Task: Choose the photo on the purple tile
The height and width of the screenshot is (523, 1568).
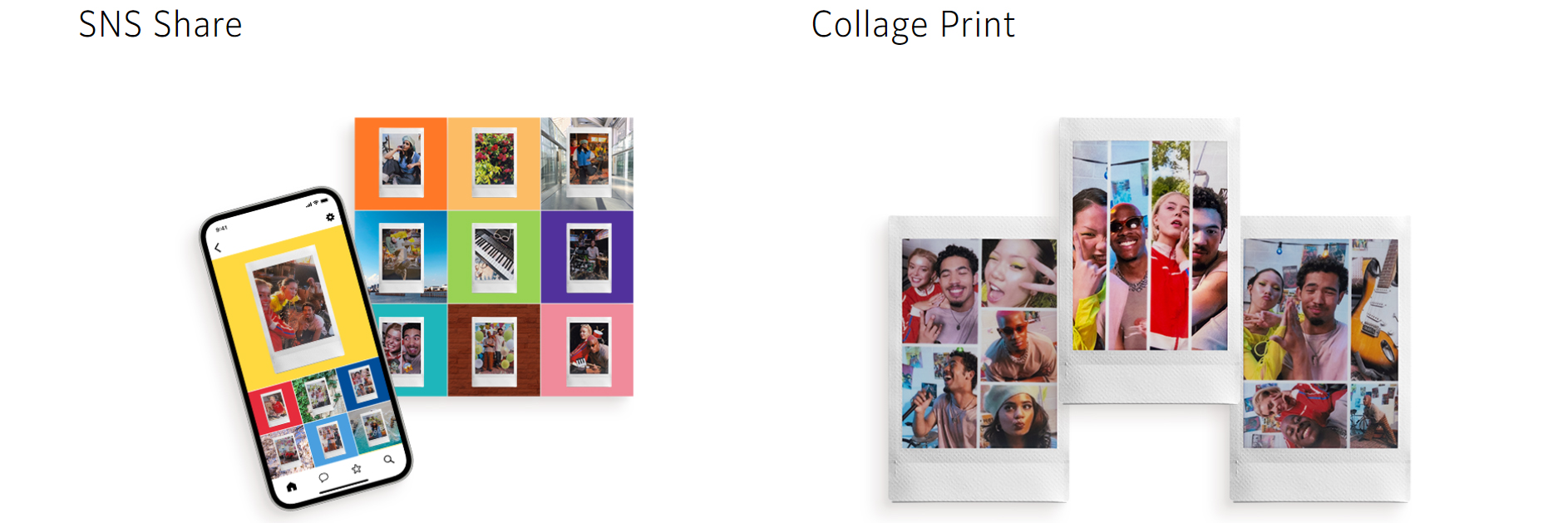Action: [x=587, y=256]
